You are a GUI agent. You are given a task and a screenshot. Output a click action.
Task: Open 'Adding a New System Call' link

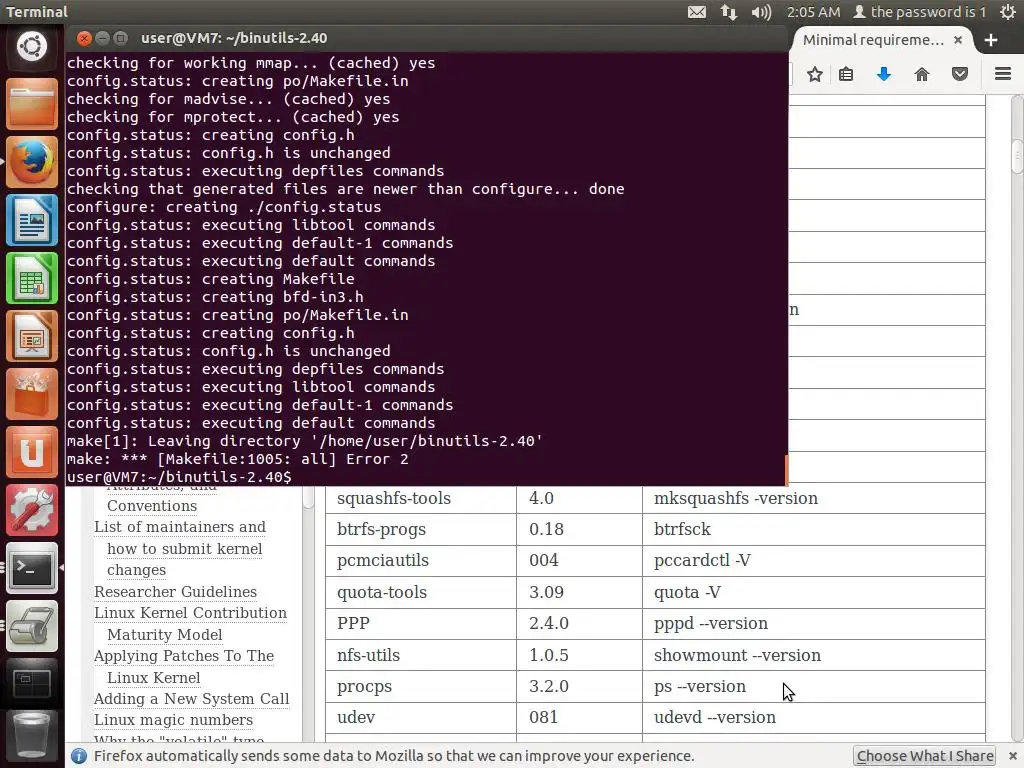pyautogui.click(x=191, y=699)
